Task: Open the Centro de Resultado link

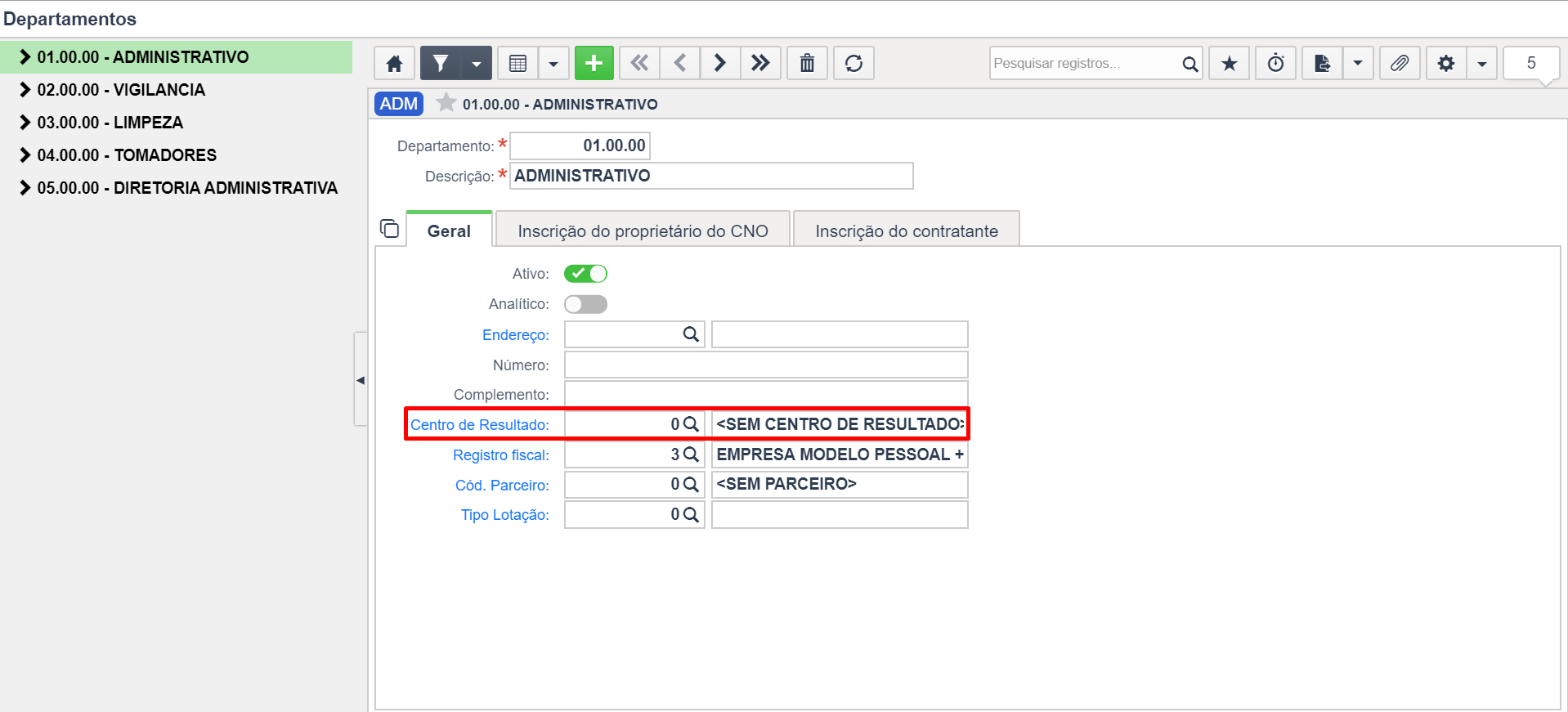Action: 480,425
